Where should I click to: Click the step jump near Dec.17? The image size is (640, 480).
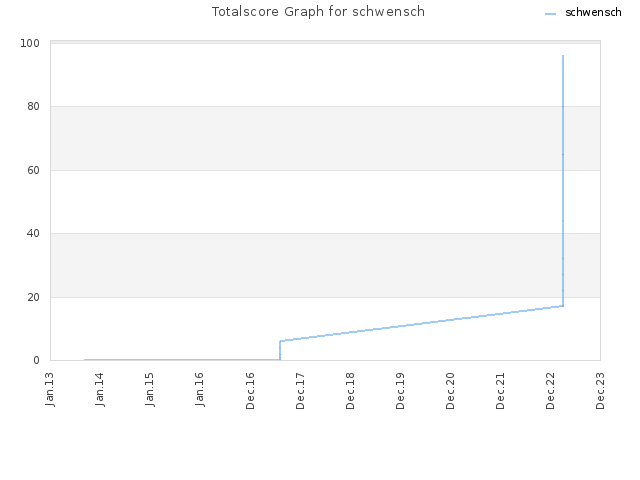(280, 350)
